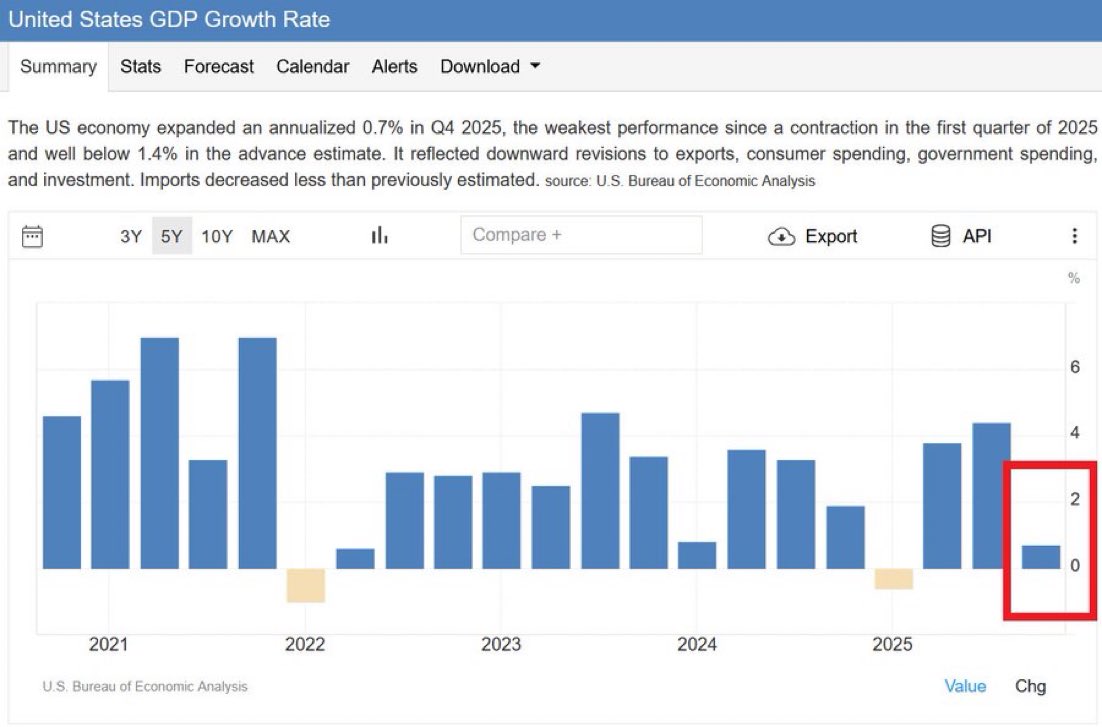Open the Summary tab

click(58, 67)
